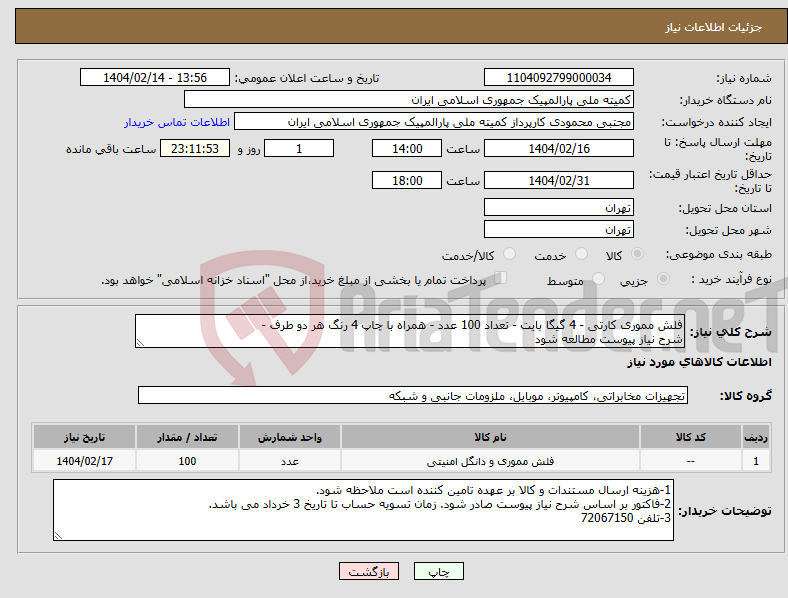The width and height of the screenshot is (788, 598).
Task: Click the row number cell 1
Action: tap(756, 461)
